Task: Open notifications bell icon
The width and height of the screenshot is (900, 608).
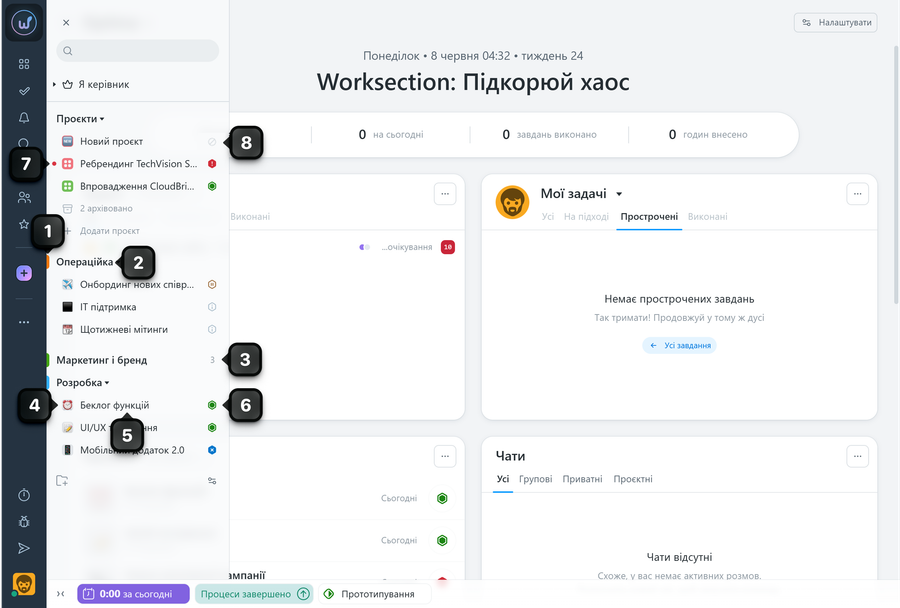Action: click(24, 118)
